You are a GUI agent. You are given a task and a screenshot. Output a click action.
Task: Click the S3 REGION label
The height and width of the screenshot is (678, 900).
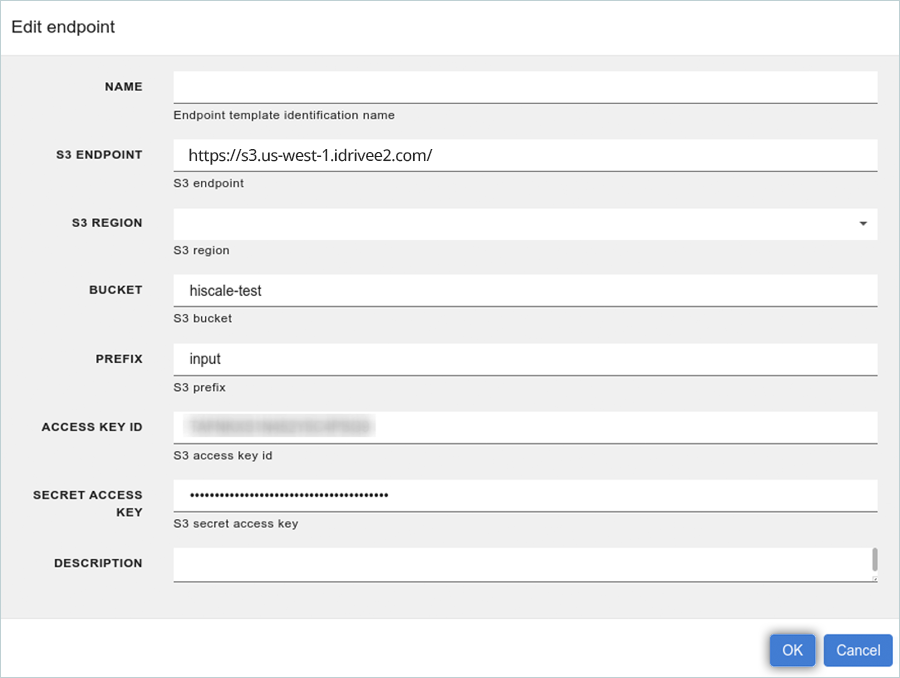pyautogui.click(x=107, y=223)
